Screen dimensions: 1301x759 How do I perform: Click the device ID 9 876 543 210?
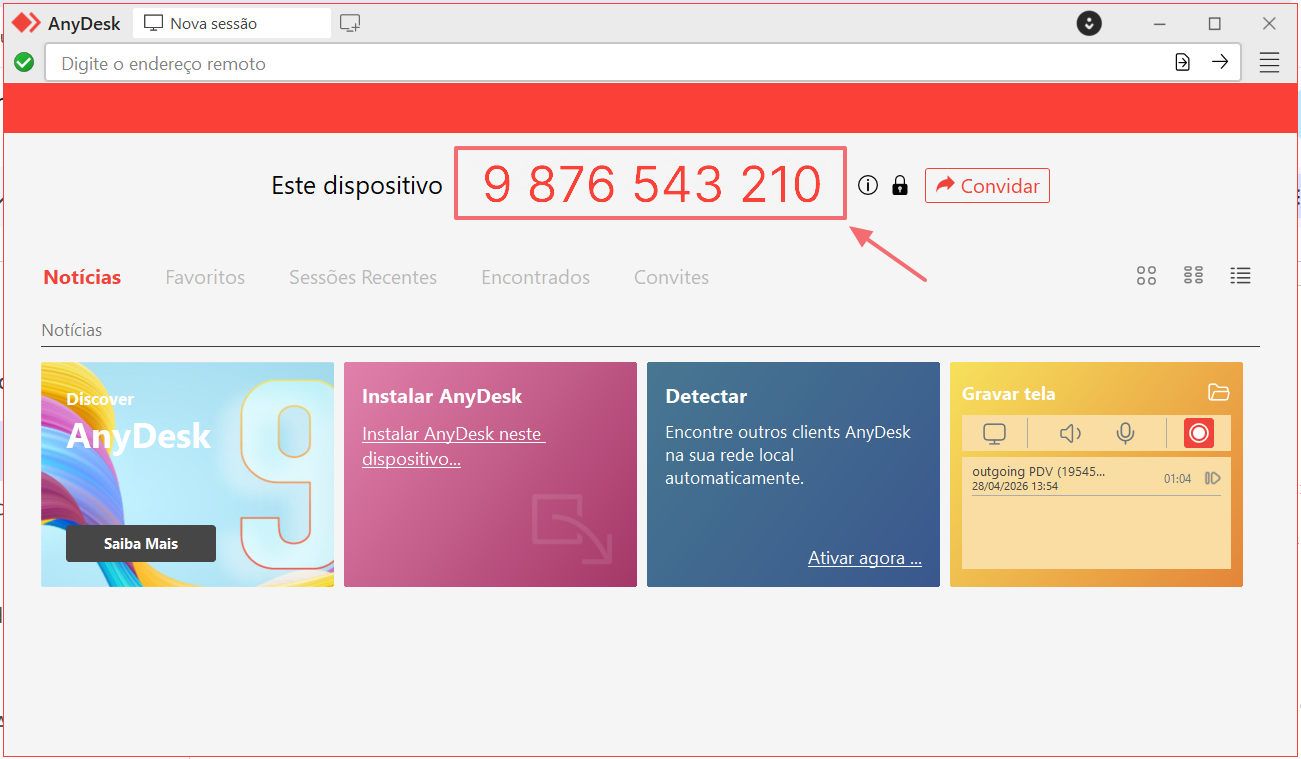point(651,184)
